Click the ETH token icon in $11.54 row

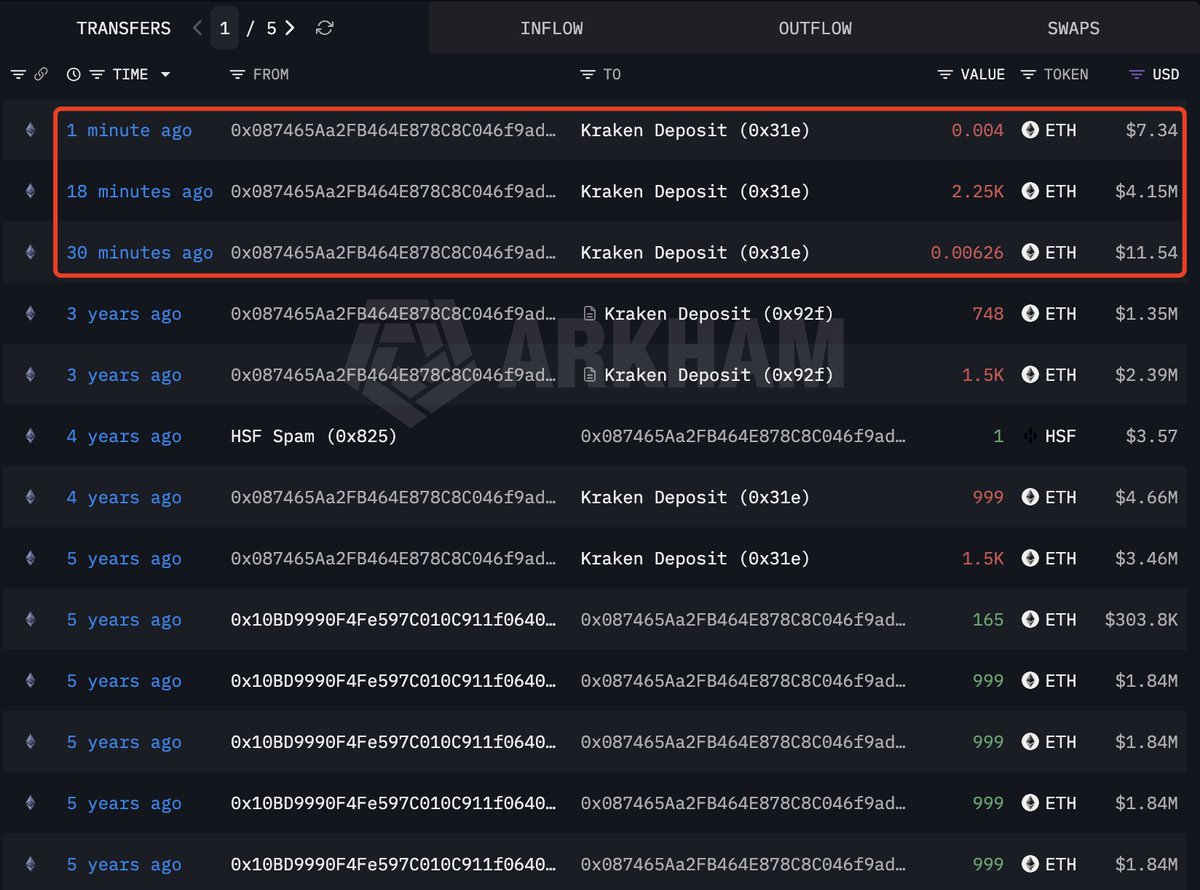(x=1030, y=253)
